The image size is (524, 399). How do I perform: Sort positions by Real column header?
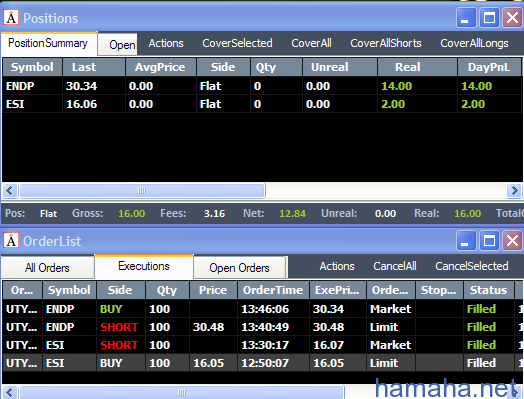(x=417, y=67)
